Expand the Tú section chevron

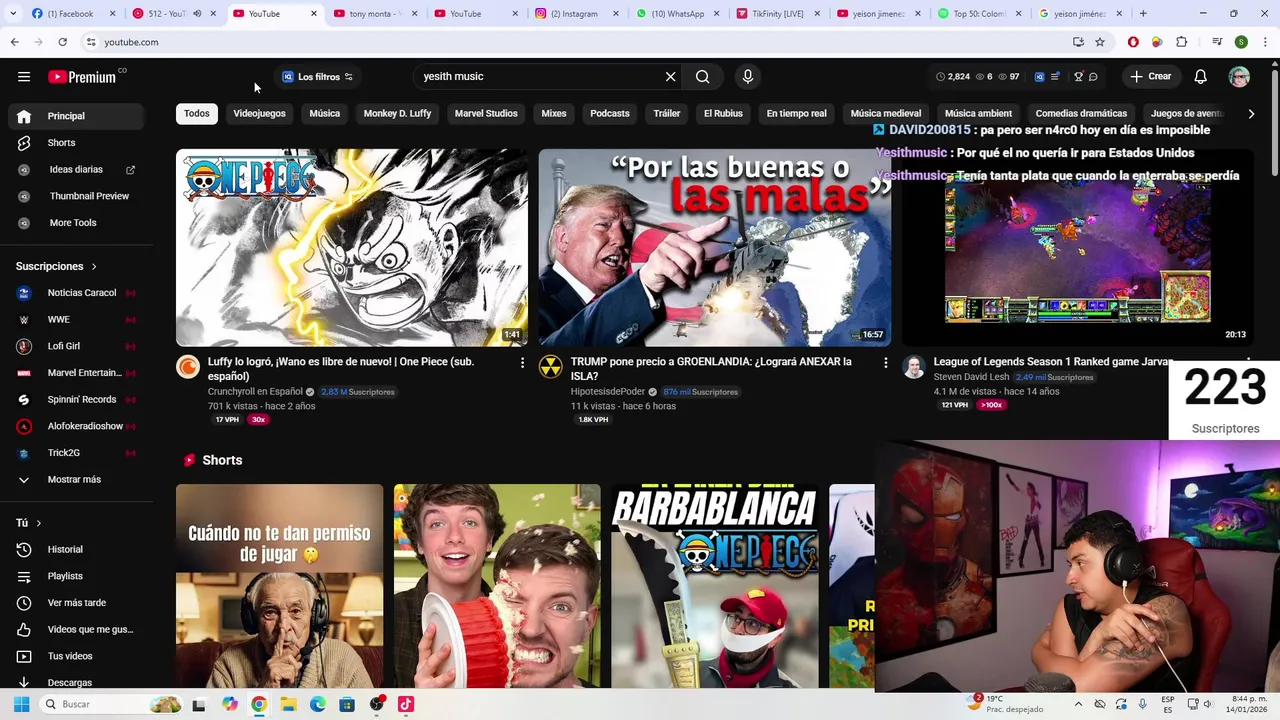39,523
